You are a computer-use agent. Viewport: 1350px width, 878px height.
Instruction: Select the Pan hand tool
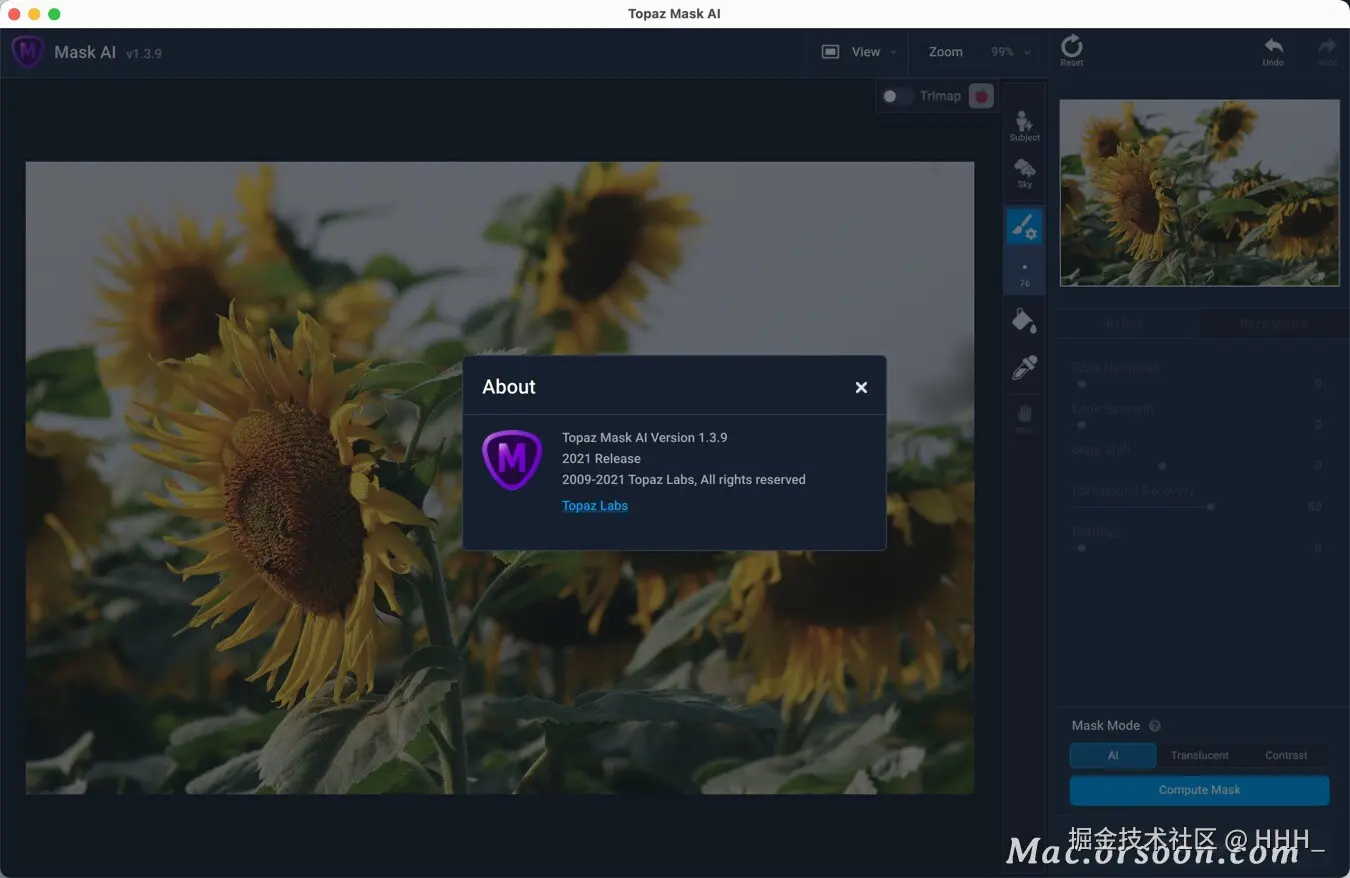[1024, 418]
